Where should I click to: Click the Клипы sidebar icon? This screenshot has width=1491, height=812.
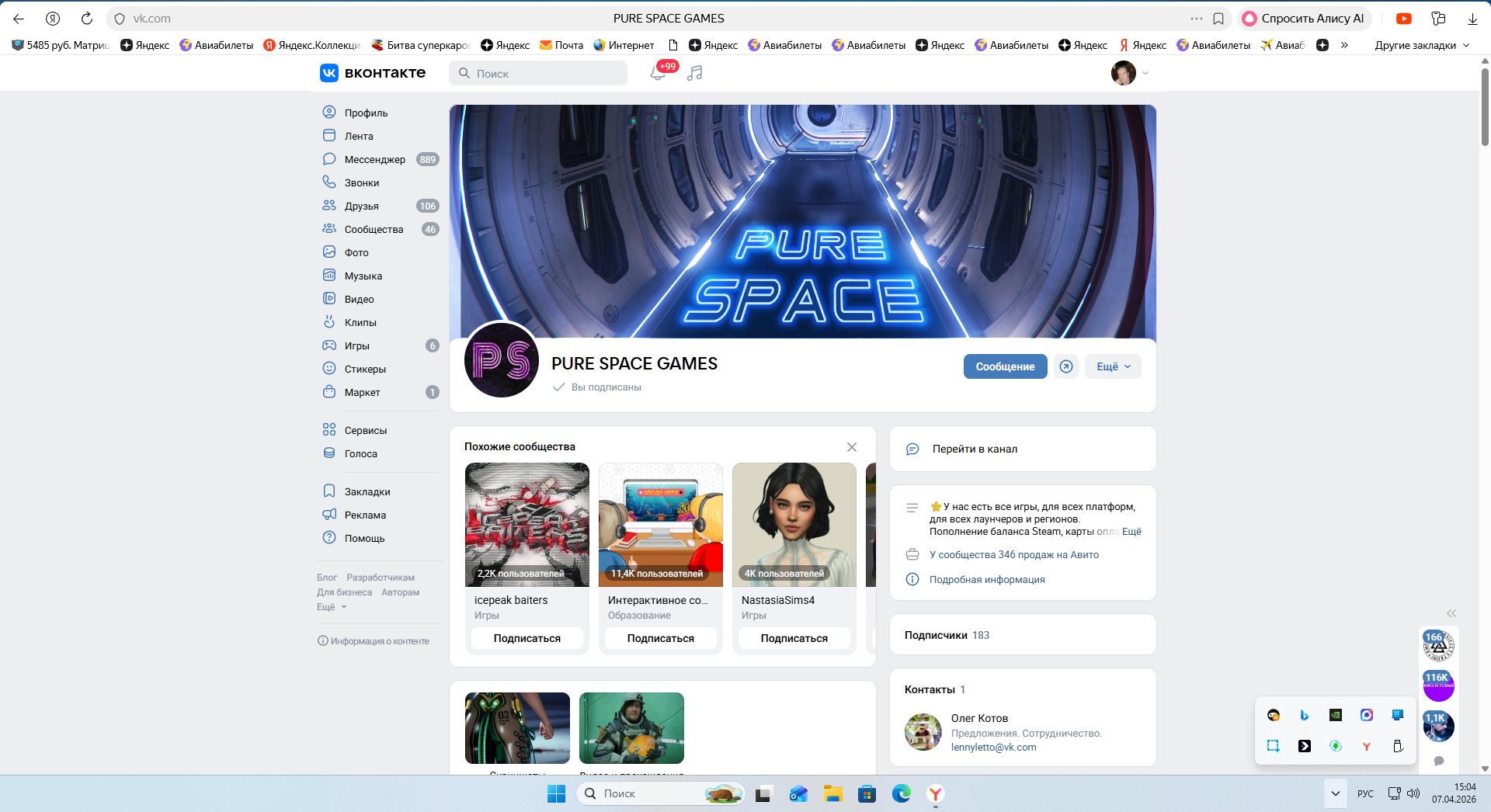(329, 322)
